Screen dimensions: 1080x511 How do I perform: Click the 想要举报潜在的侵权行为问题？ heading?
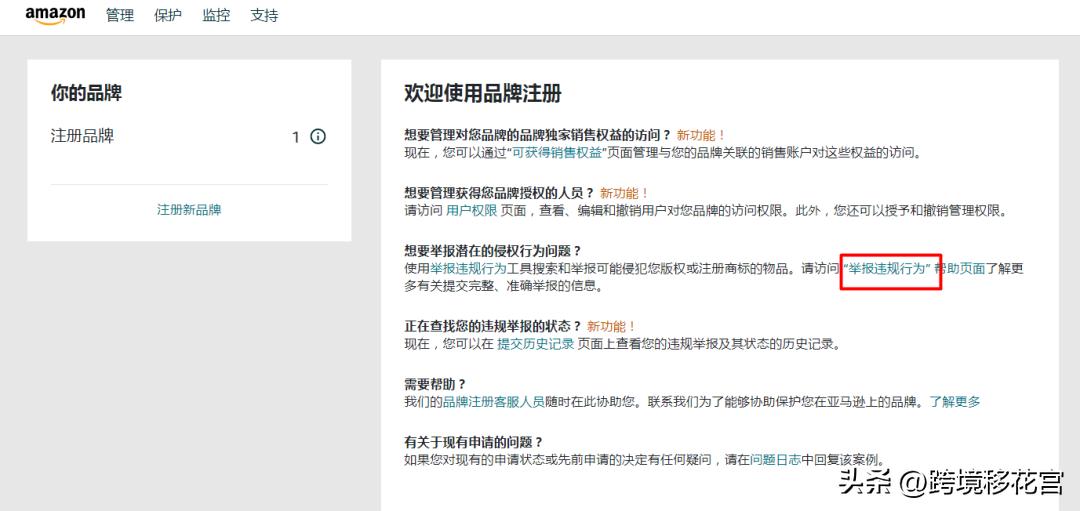(x=492, y=250)
